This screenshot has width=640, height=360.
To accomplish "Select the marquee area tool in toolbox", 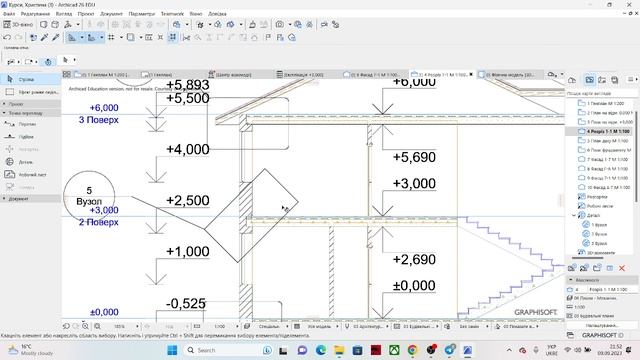I will (31, 92).
